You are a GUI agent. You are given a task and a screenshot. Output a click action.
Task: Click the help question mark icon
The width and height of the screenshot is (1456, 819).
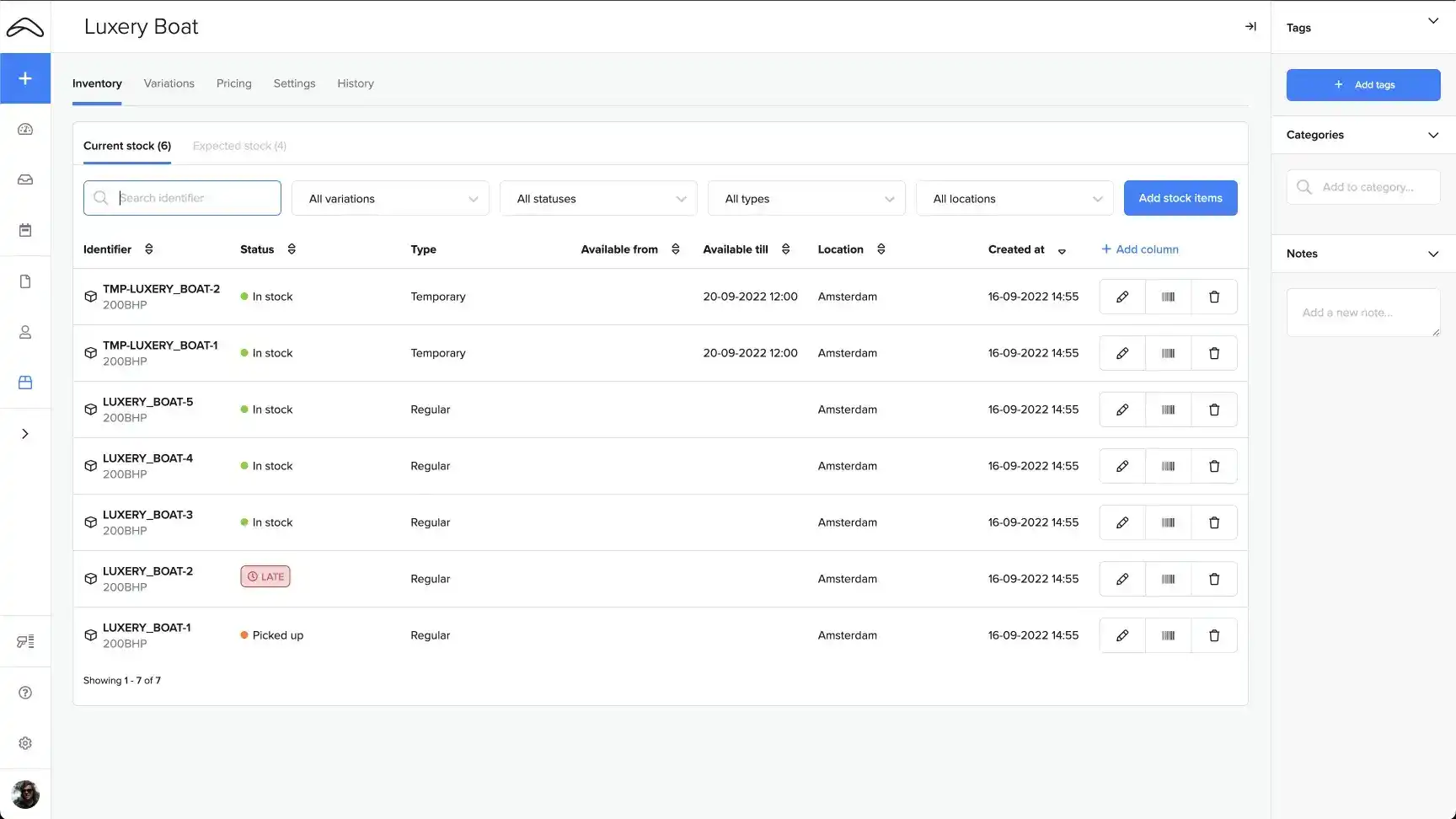pyautogui.click(x=25, y=693)
